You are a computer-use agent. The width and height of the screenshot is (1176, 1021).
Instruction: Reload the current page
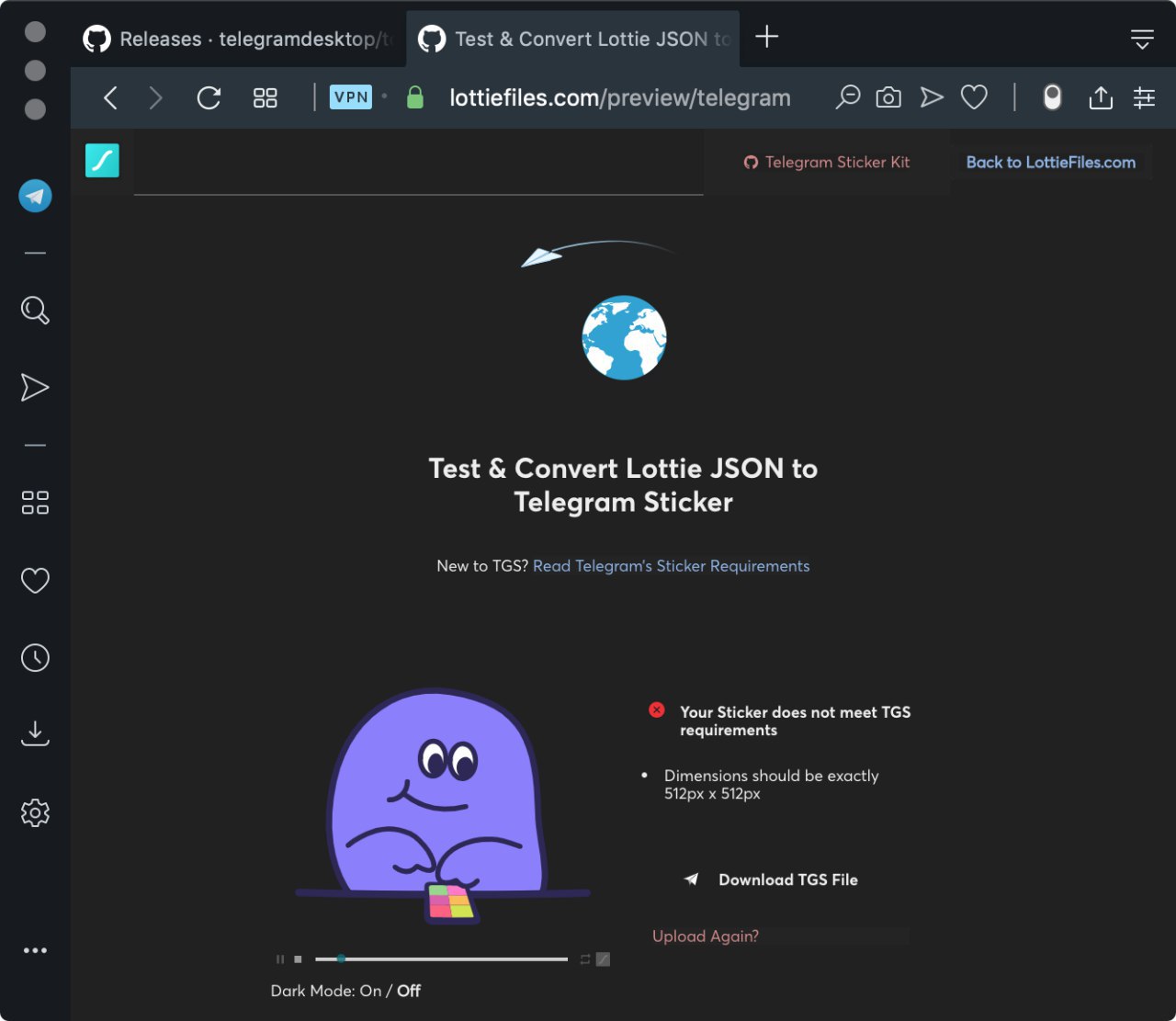[x=209, y=97]
